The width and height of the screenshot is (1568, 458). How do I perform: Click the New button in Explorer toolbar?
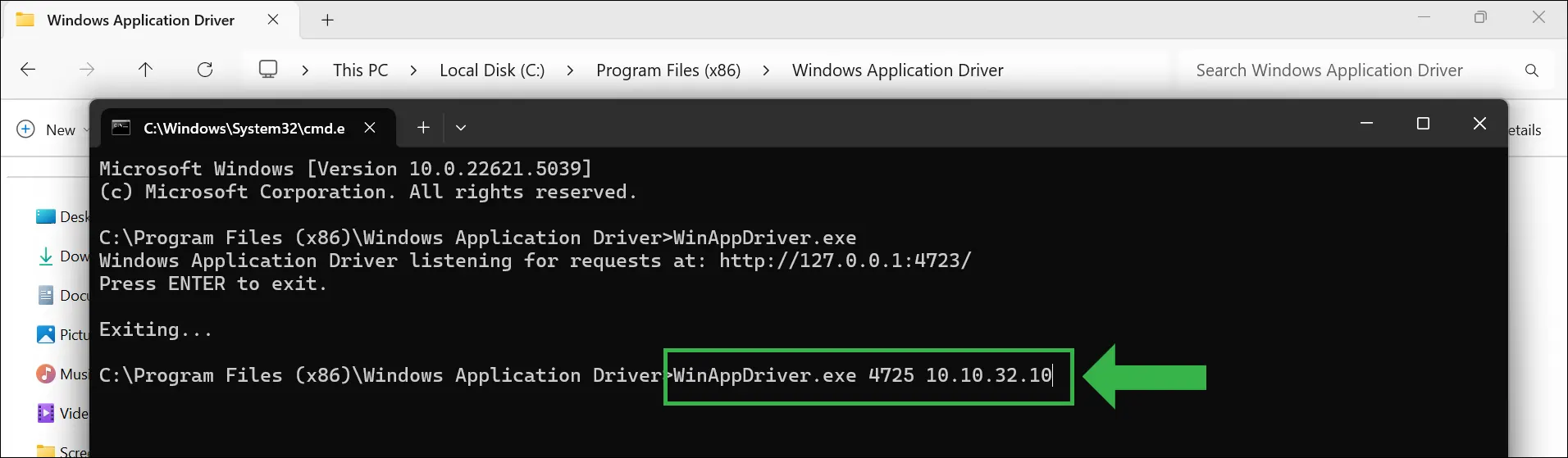click(x=51, y=129)
